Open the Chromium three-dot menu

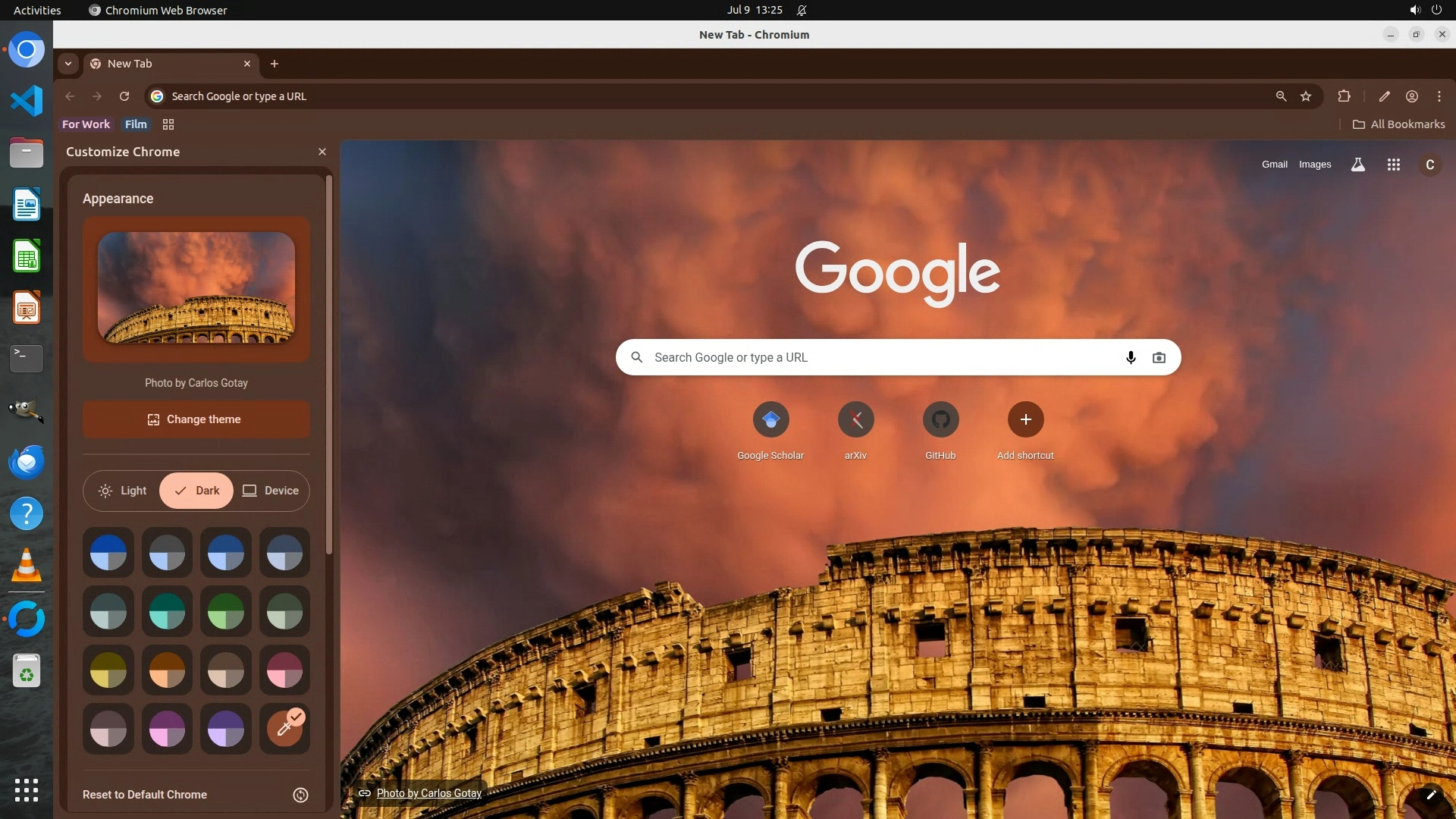point(1439,96)
